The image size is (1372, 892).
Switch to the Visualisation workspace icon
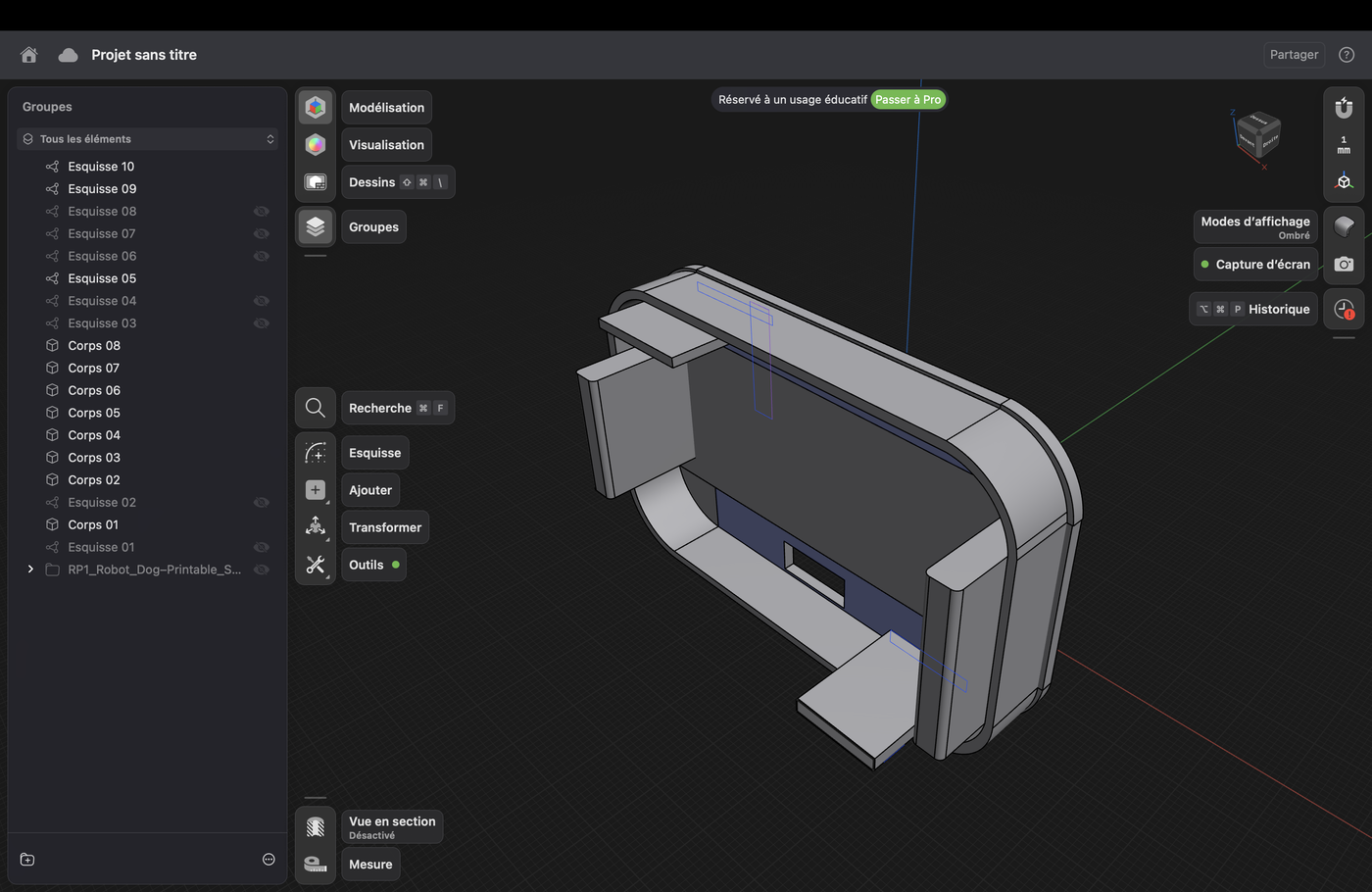(316, 145)
